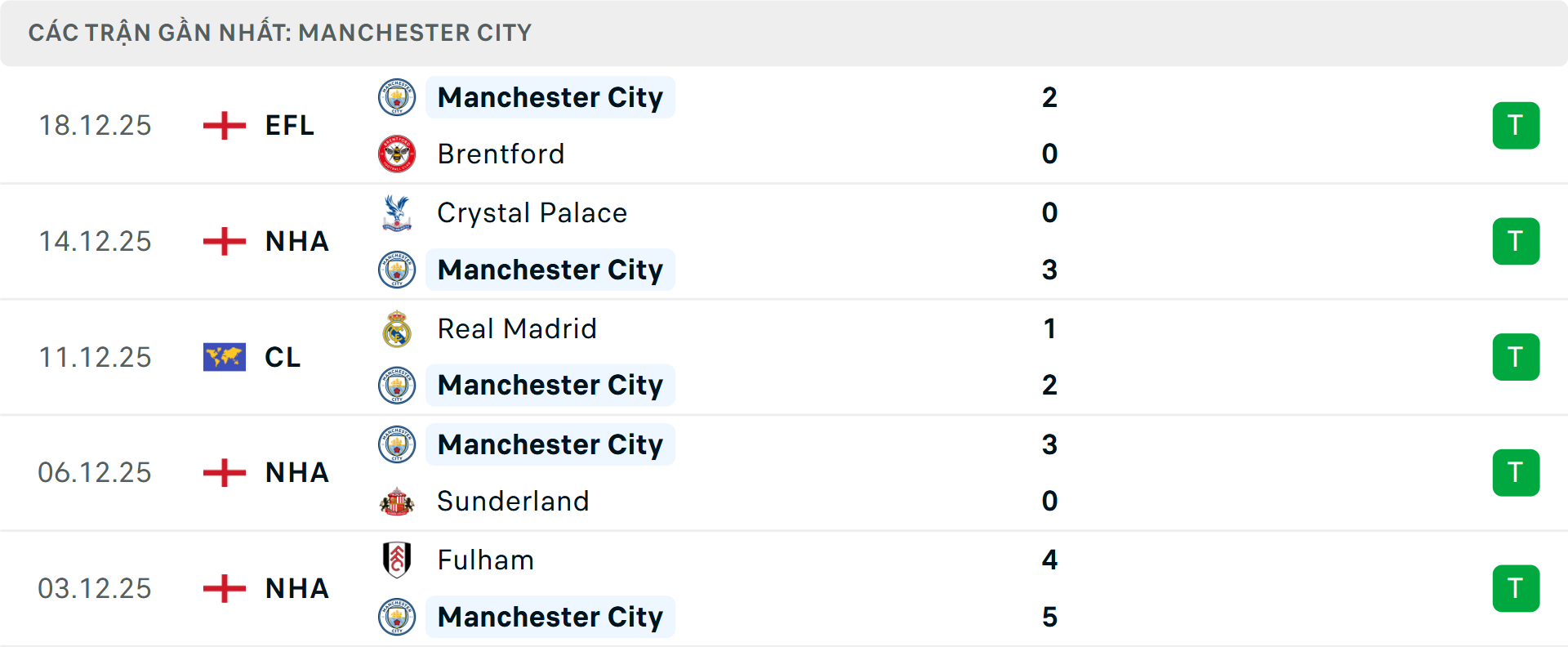Image resolution: width=1568 pixels, height=647 pixels.
Task: Open the Real Madrid club logo
Action: click(x=397, y=328)
